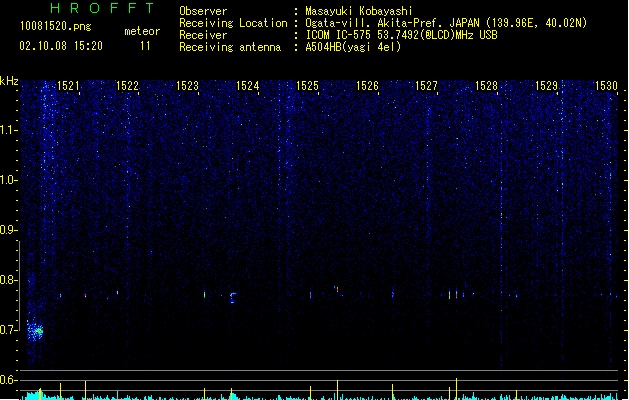The height and width of the screenshot is (400, 629).
Task: Click the Observer field label
Action: pos(203,11)
